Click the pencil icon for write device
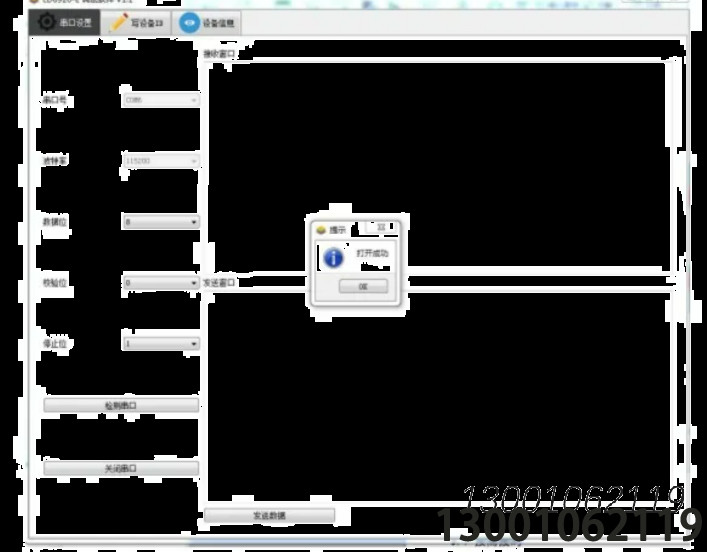 (119, 22)
